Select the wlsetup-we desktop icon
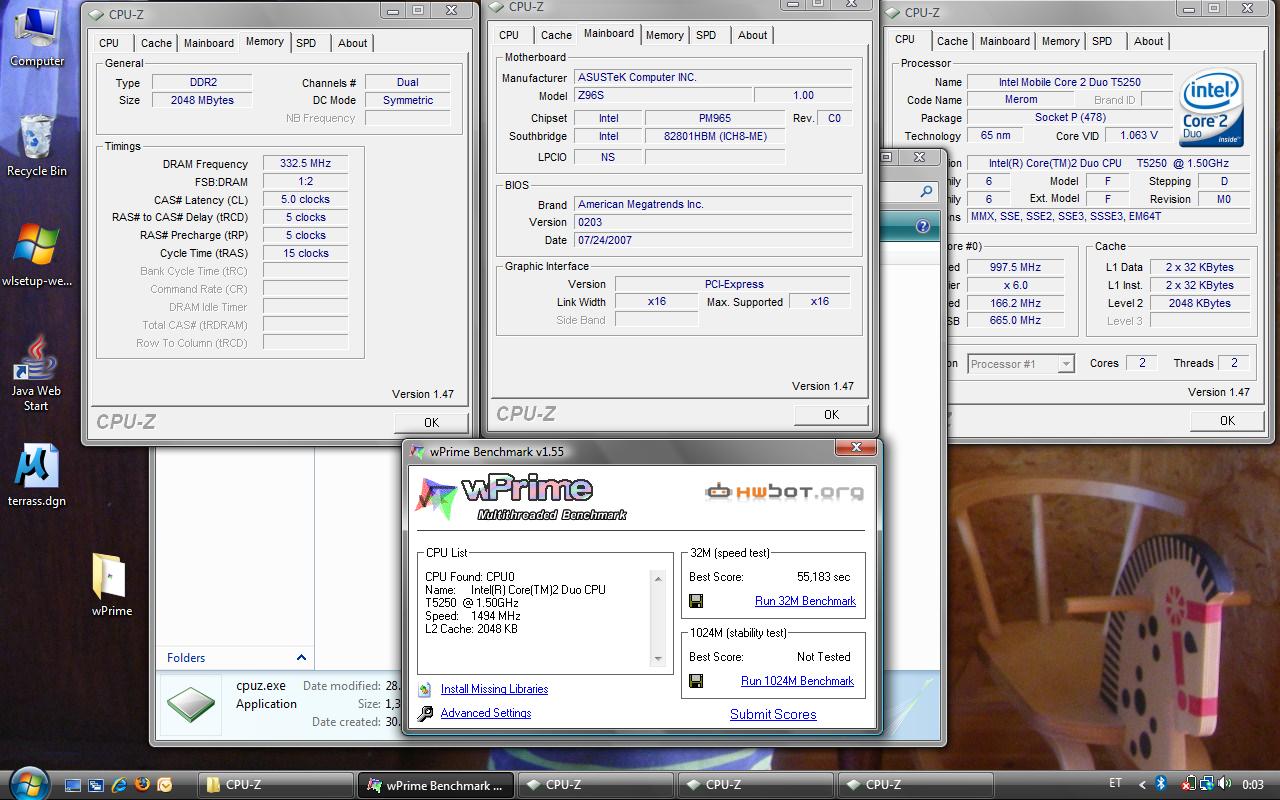 [x=37, y=255]
